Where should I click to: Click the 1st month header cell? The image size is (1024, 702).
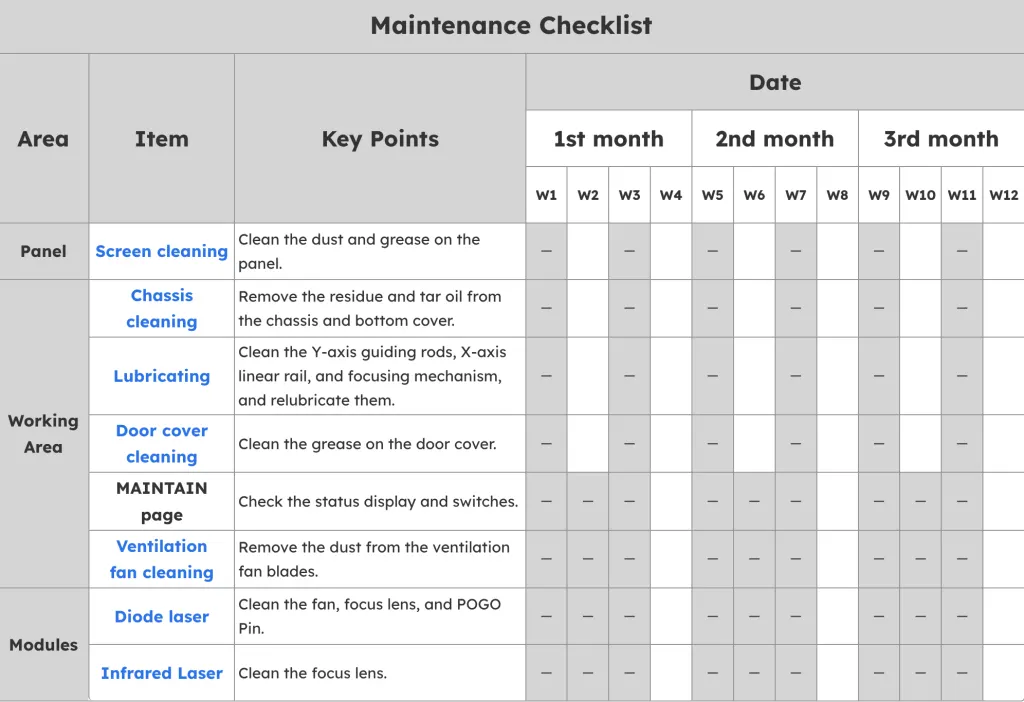(x=609, y=138)
